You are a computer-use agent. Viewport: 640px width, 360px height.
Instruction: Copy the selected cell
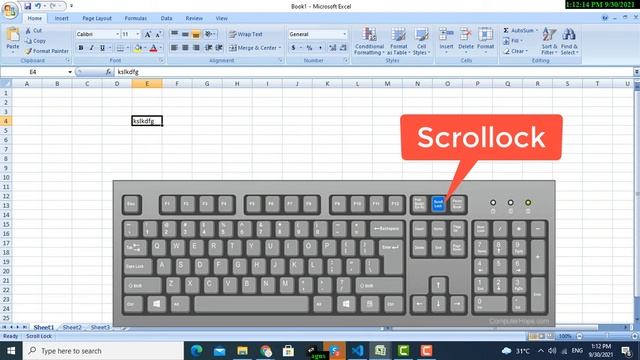coord(35,41)
